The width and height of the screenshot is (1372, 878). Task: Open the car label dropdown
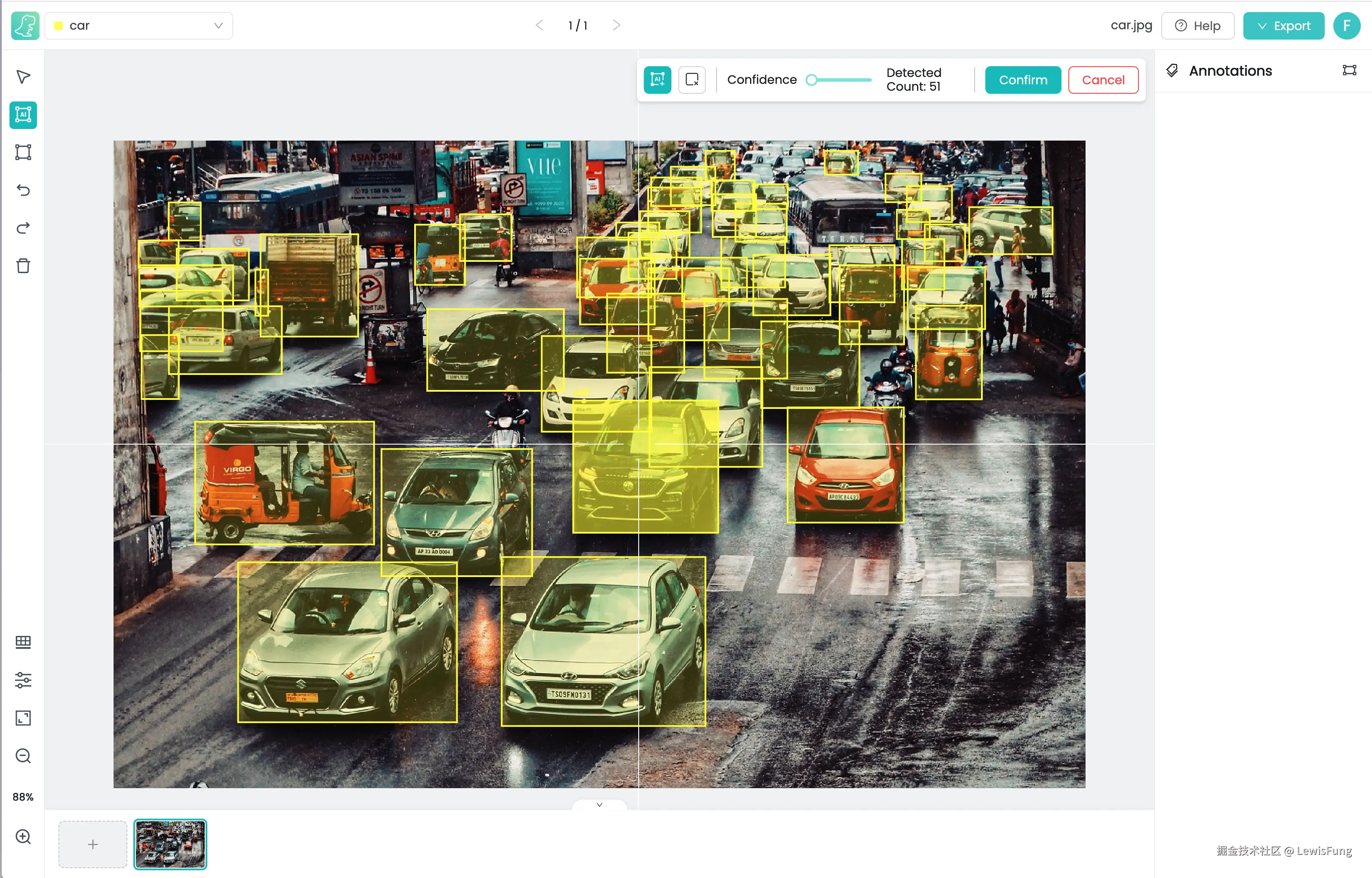138,26
